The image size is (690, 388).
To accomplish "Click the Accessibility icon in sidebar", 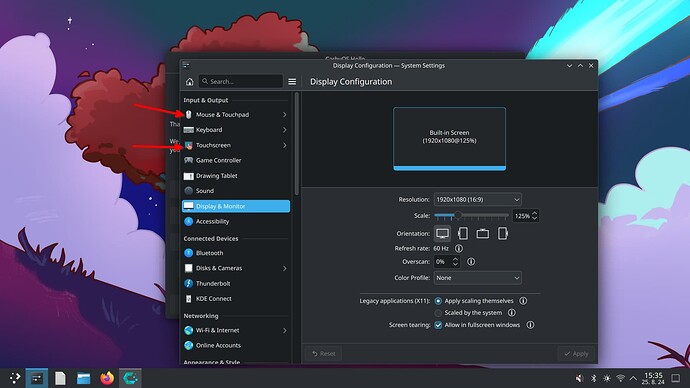I will 188,221.
